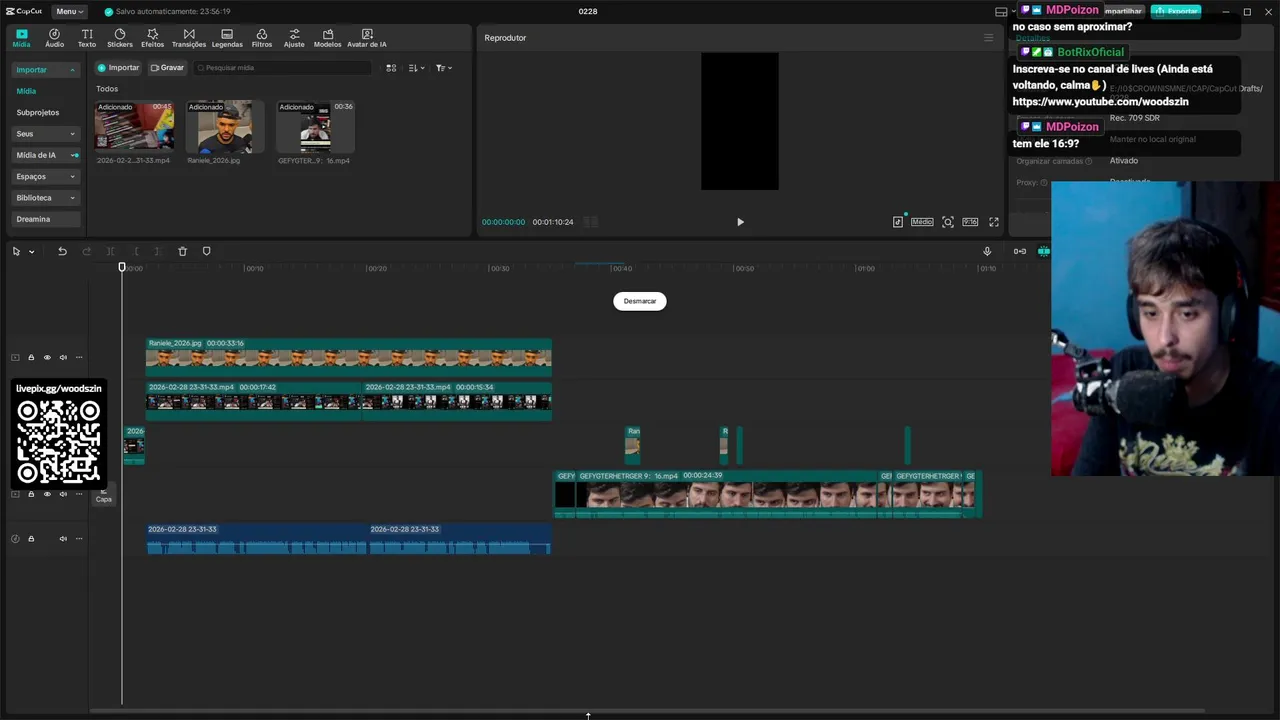This screenshot has width=1280, height=720.
Task: Open the 9:16 aspect ratio button
Action: coord(970,222)
